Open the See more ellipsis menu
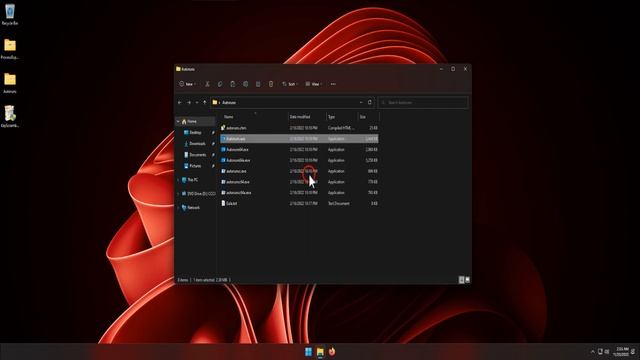The width and height of the screenshot is (640, 360). click(x=333, y=84)
